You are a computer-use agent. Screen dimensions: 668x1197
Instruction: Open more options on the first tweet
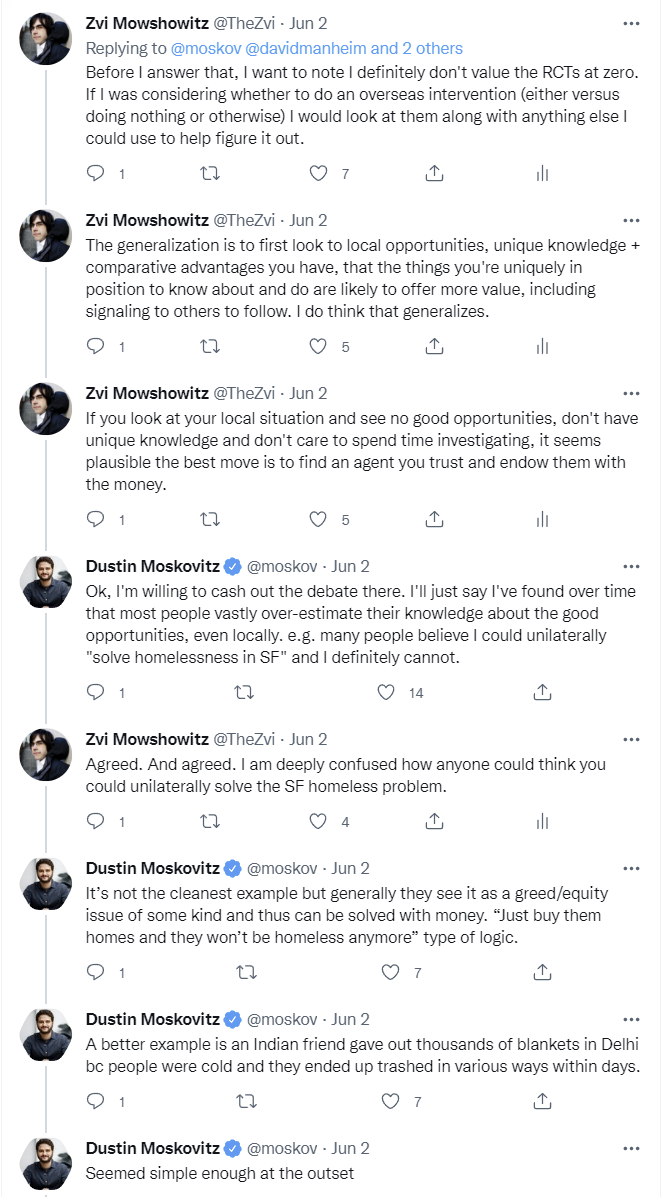[x=630, y=23]
